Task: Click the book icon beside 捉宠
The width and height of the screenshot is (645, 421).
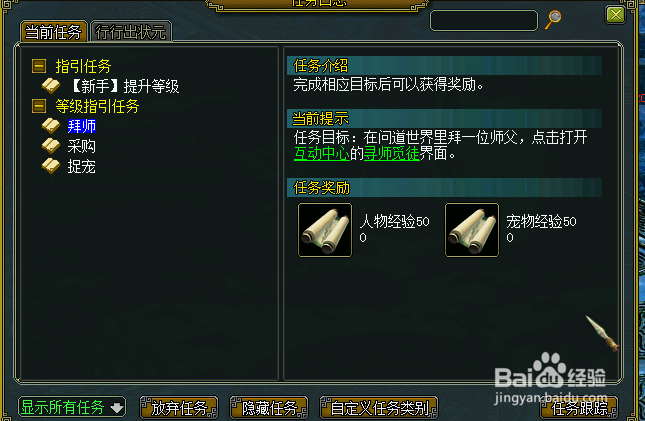Action: (x=51, y=166)
